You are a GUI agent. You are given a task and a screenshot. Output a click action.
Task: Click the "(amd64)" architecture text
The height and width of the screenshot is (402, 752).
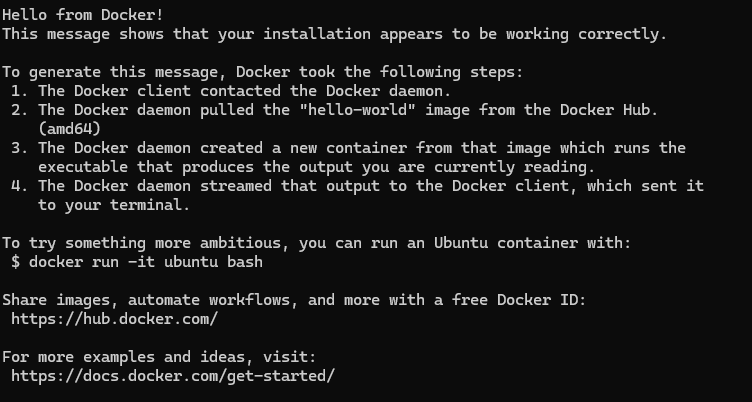coord(70,129)
